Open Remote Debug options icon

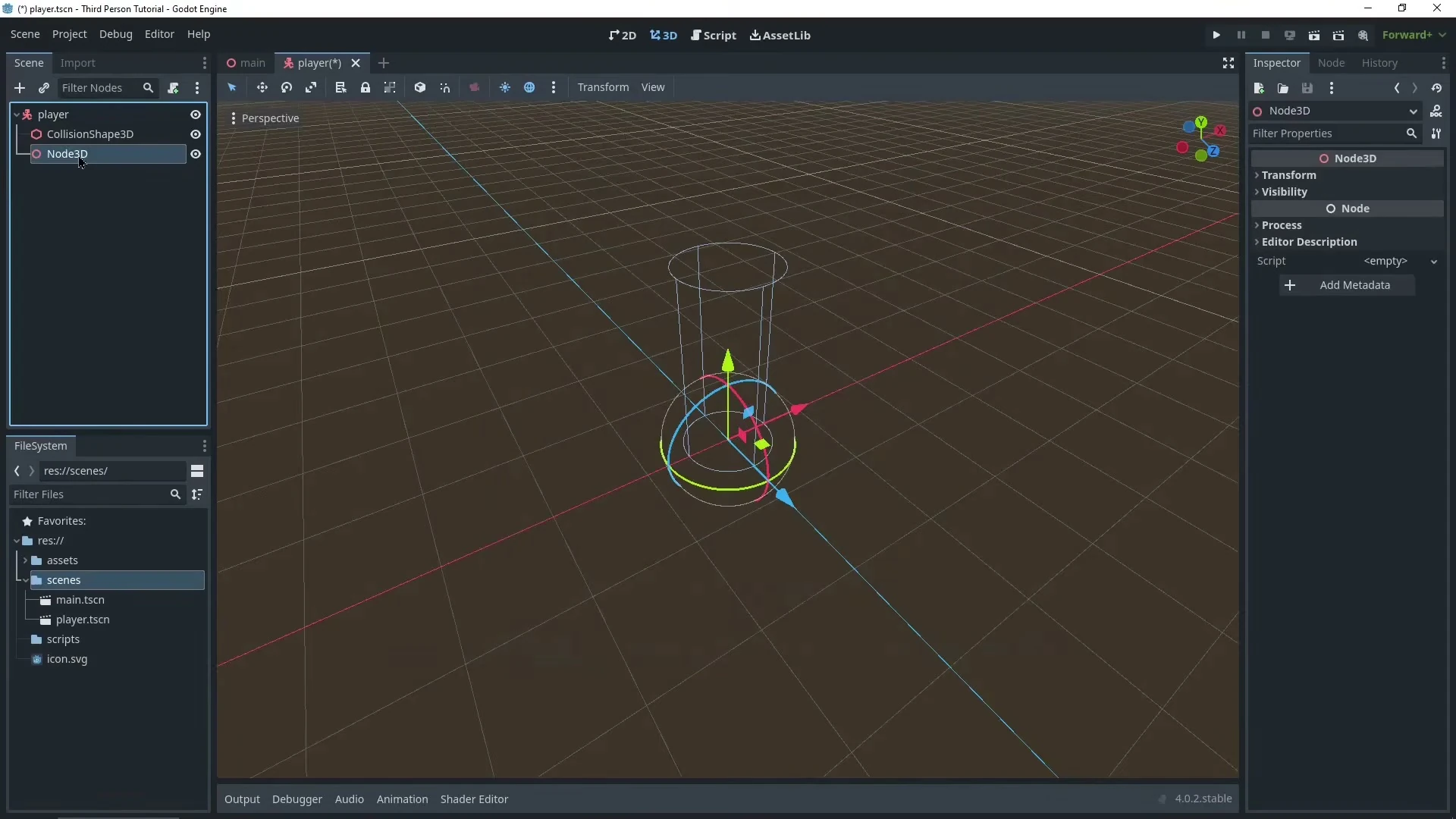[1290, 35]
